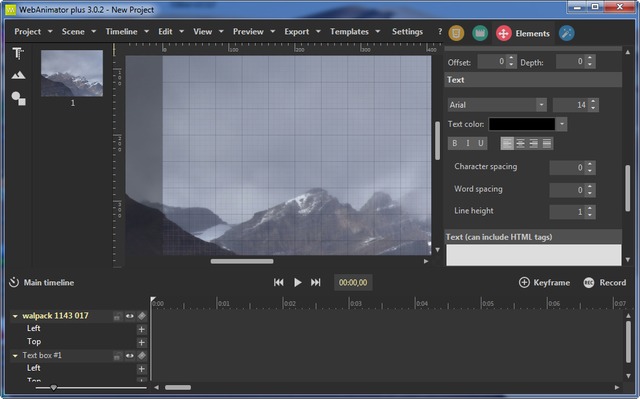The width and height of the screenshot is (640, 399).
Task: Select the Text tool in left toolbar
Action: point(18,53)
